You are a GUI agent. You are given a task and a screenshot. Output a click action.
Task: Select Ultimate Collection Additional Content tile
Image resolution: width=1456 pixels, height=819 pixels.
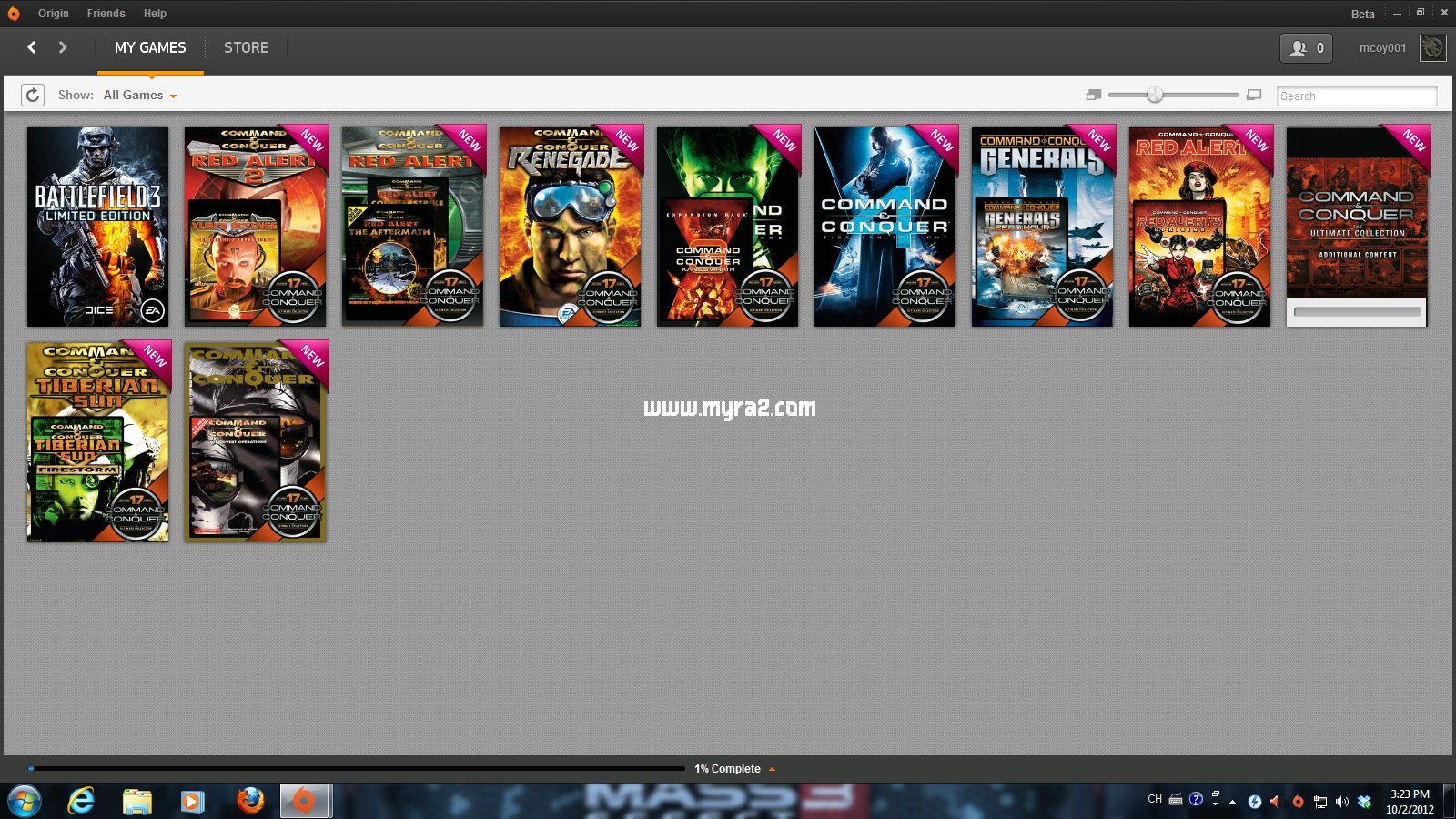(x=1357, y=227)
